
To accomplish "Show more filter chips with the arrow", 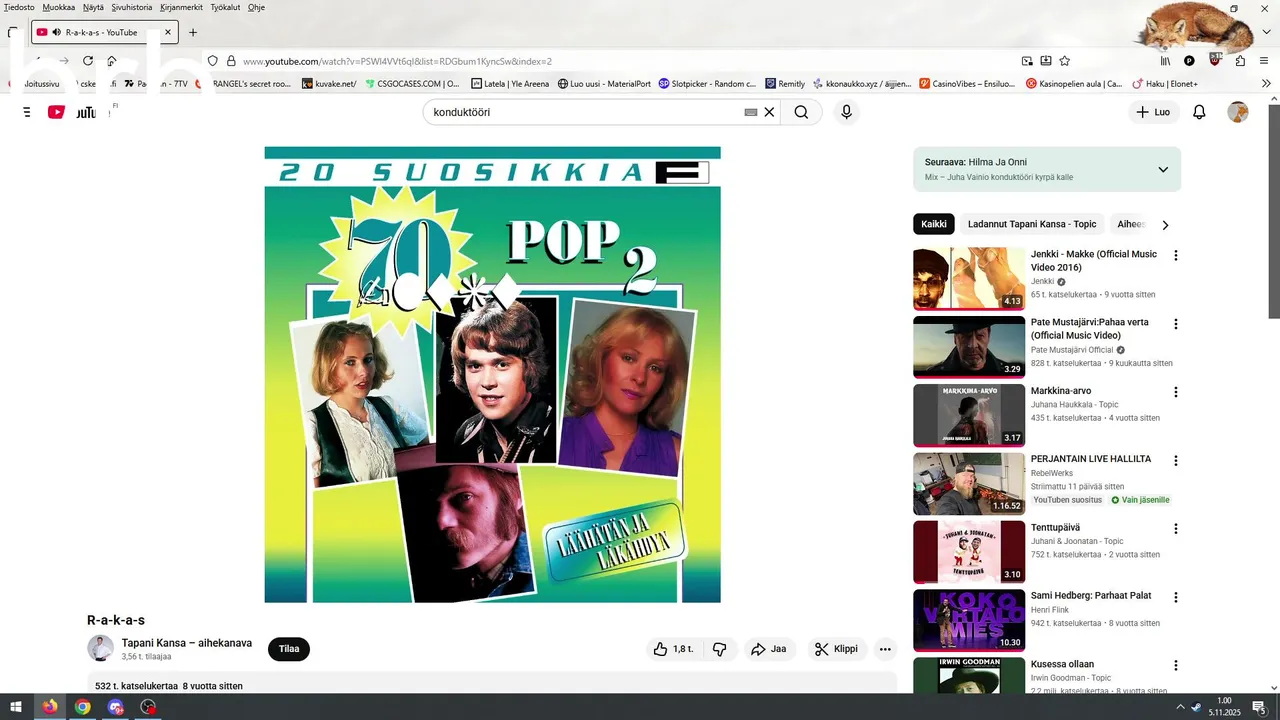I will coord(1165,225).
